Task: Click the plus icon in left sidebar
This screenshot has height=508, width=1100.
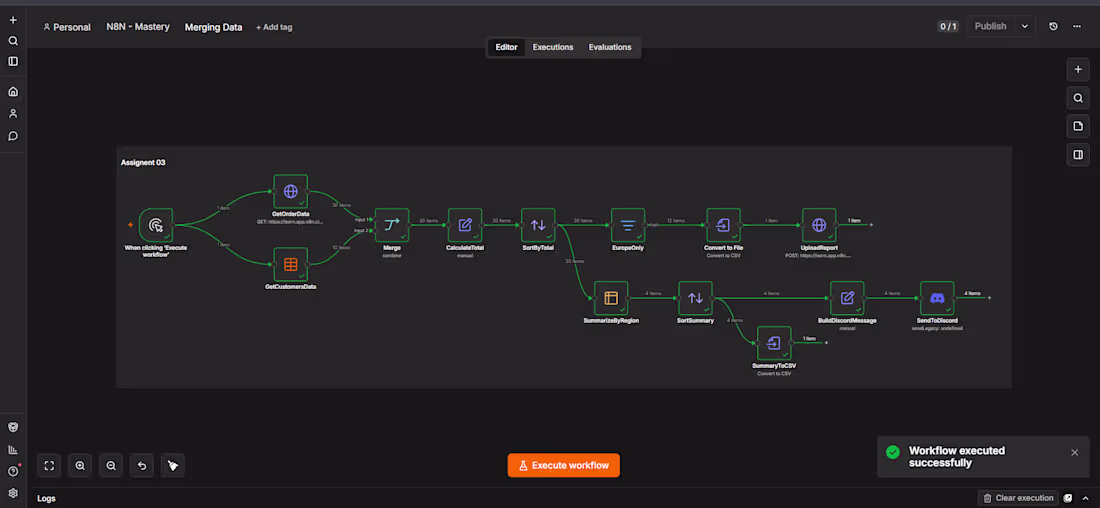Action: [x=13, y=20]
